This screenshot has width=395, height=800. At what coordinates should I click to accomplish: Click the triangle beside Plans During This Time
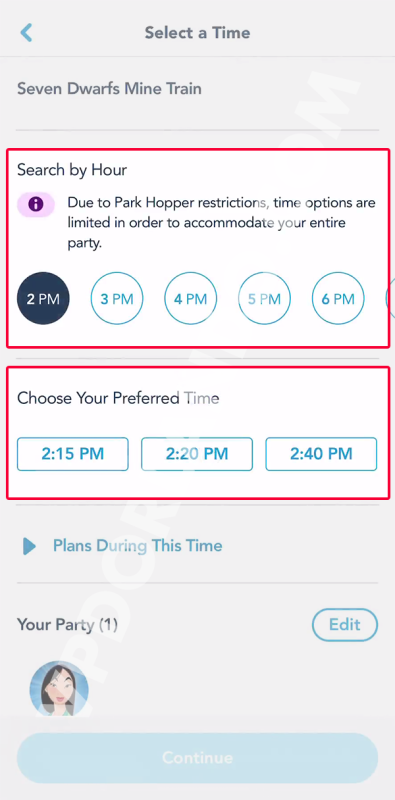29,546
